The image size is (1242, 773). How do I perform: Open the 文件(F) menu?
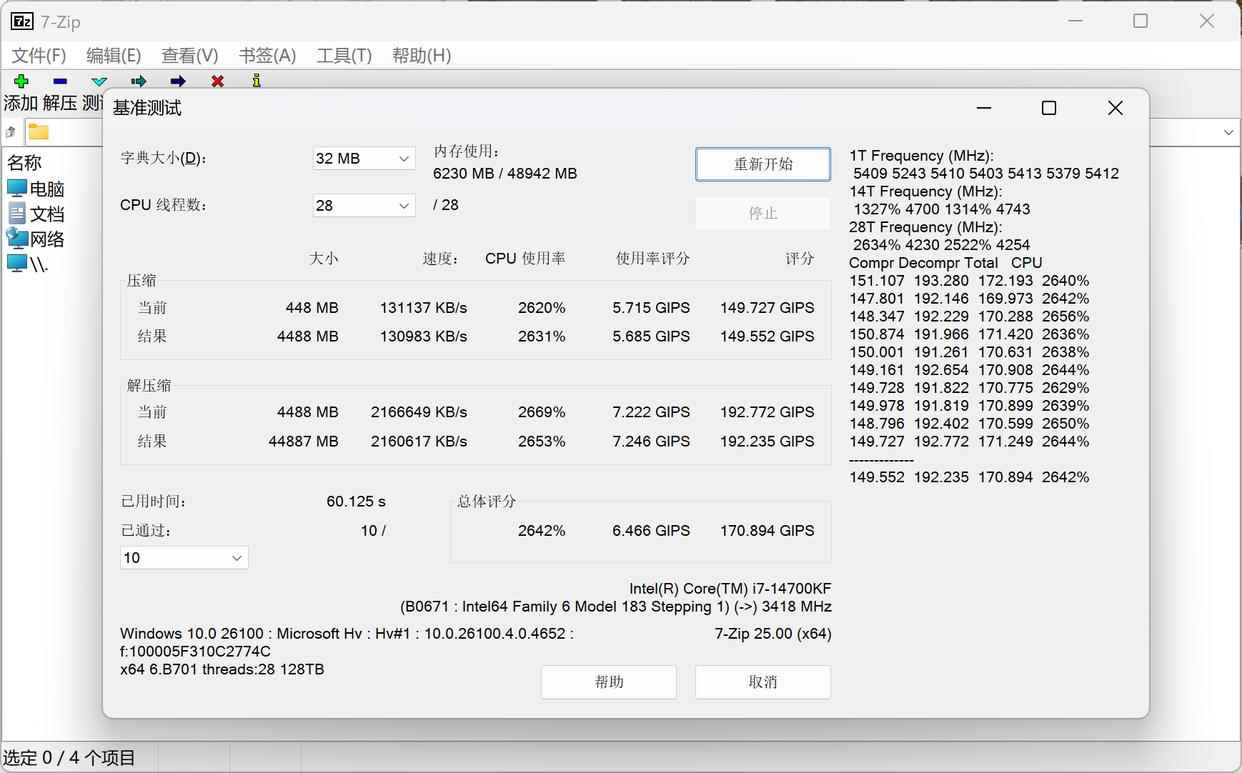(39, 56)
